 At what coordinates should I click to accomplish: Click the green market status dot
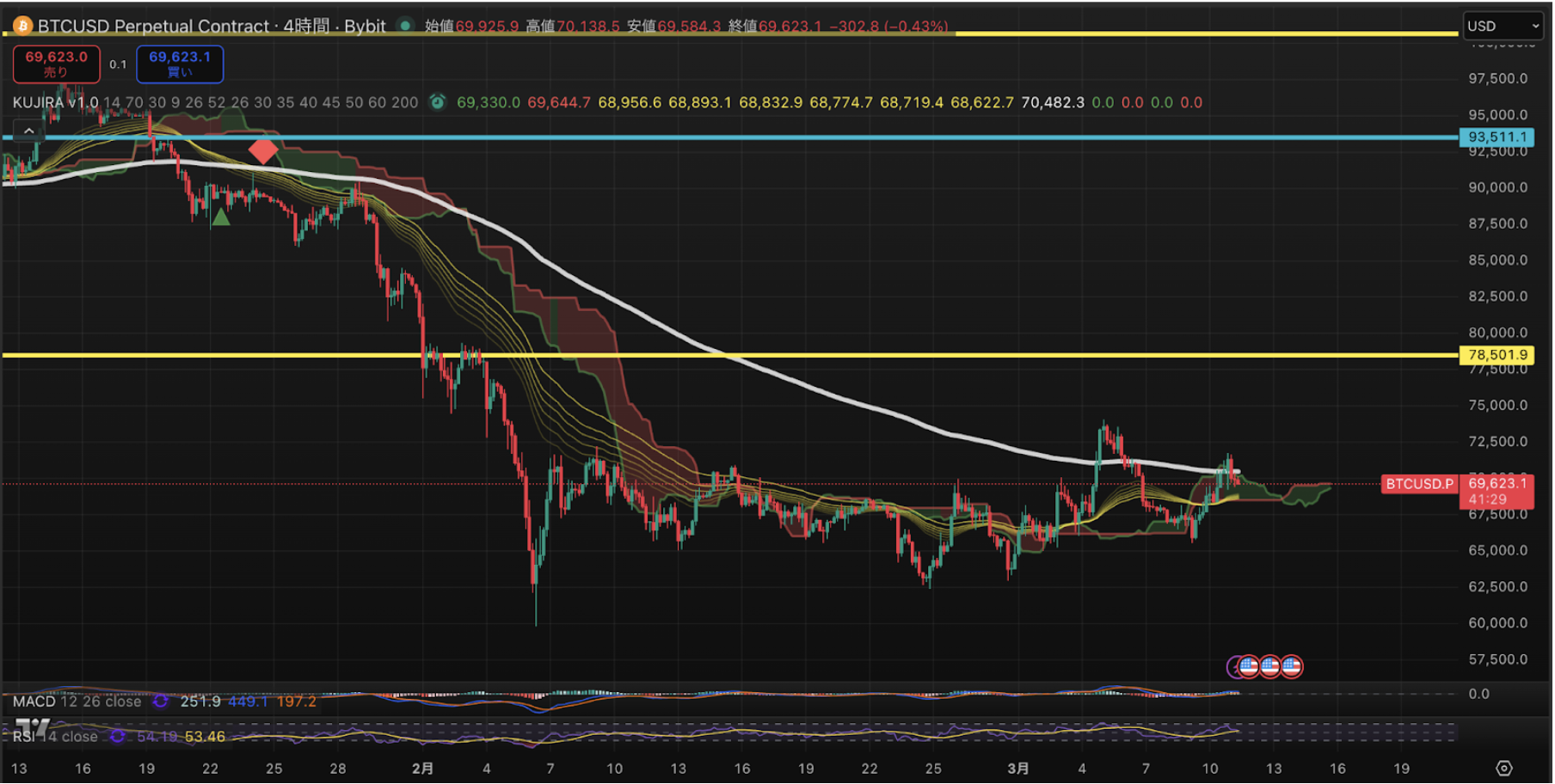tap(405, 26)
